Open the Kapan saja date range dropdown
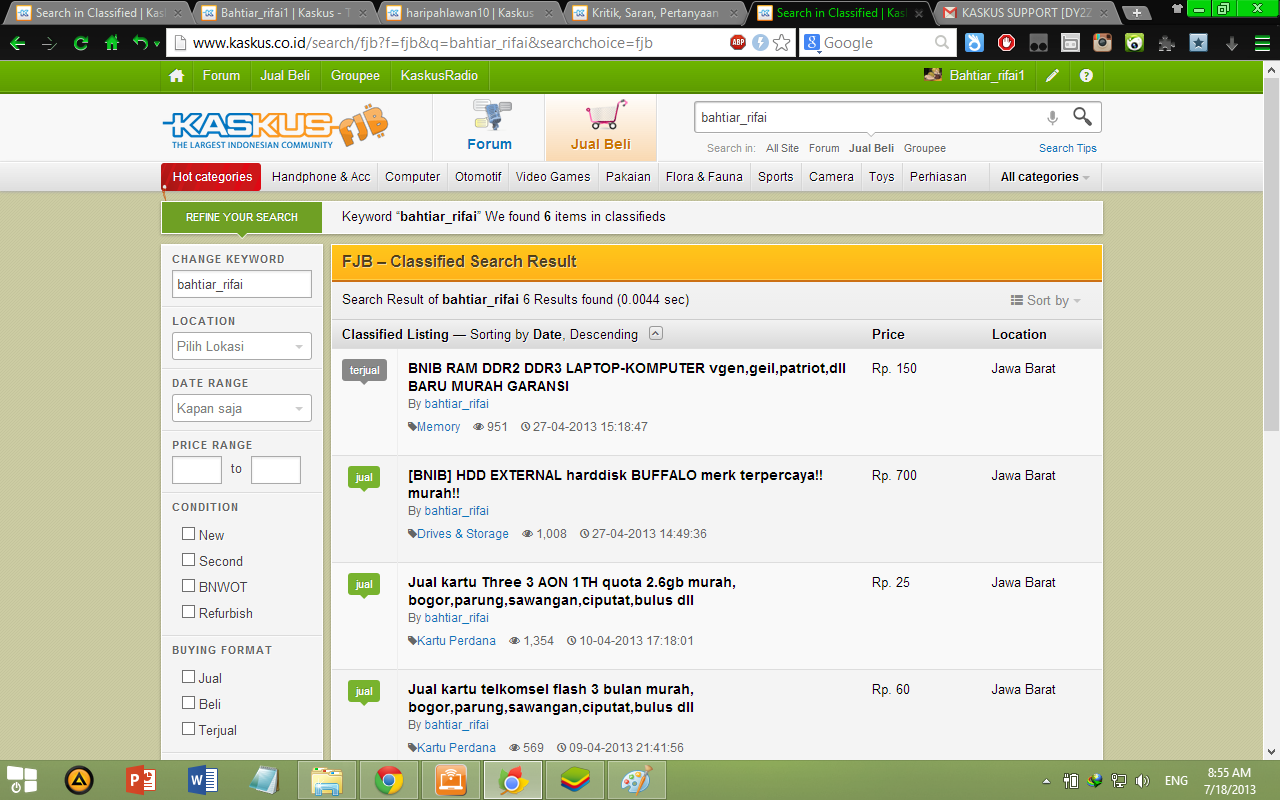 pyautogui.click(x=241, y=408)
